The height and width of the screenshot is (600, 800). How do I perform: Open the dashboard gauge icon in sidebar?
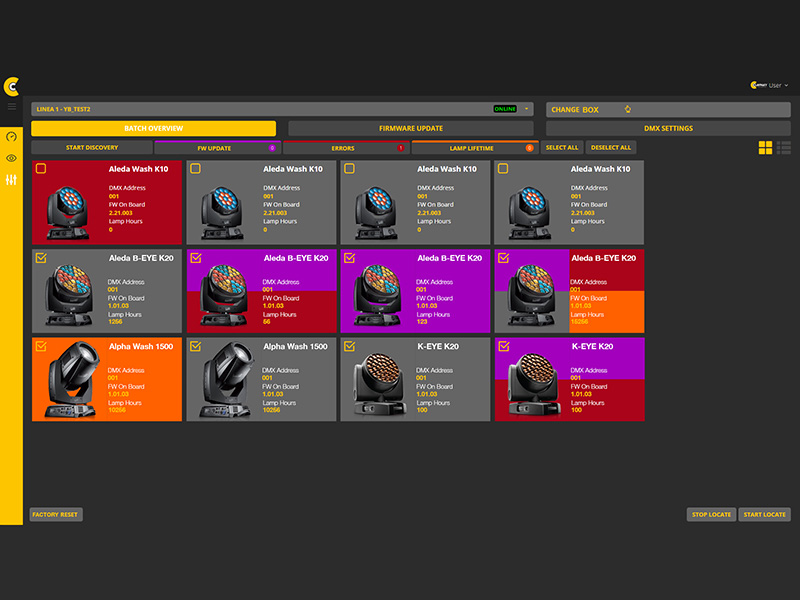[x=11, y=136]
